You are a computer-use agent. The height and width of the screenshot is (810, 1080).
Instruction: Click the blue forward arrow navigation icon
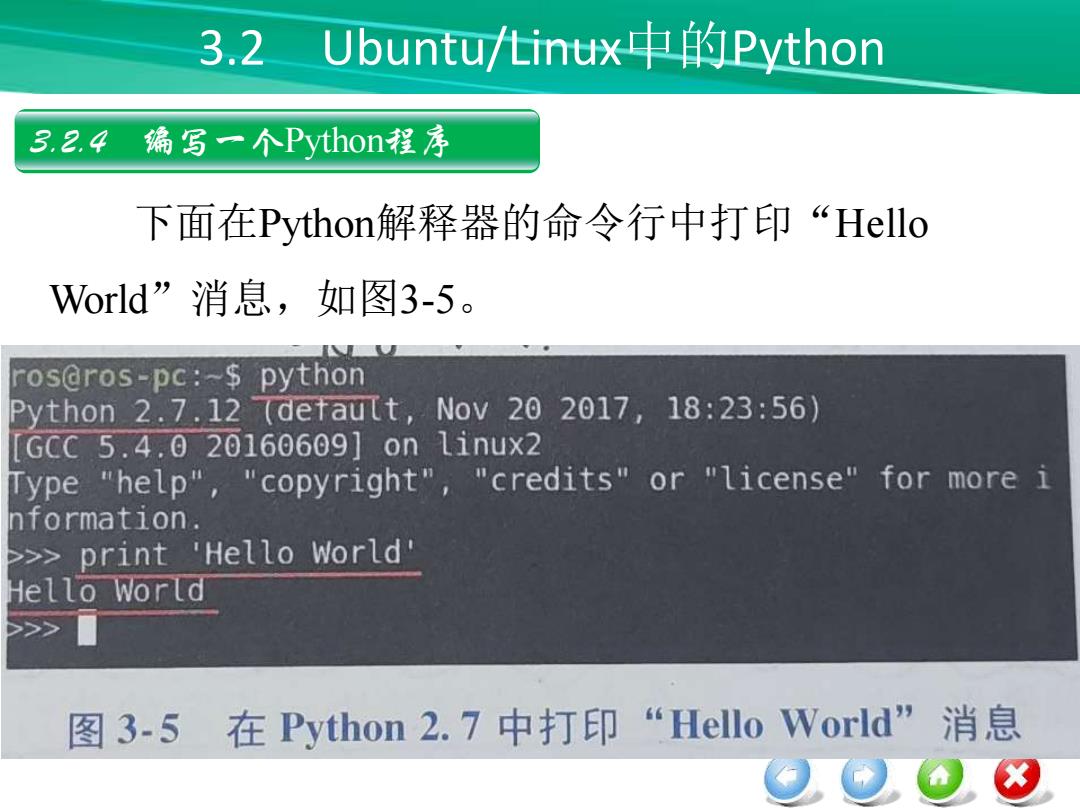point(864,779)
